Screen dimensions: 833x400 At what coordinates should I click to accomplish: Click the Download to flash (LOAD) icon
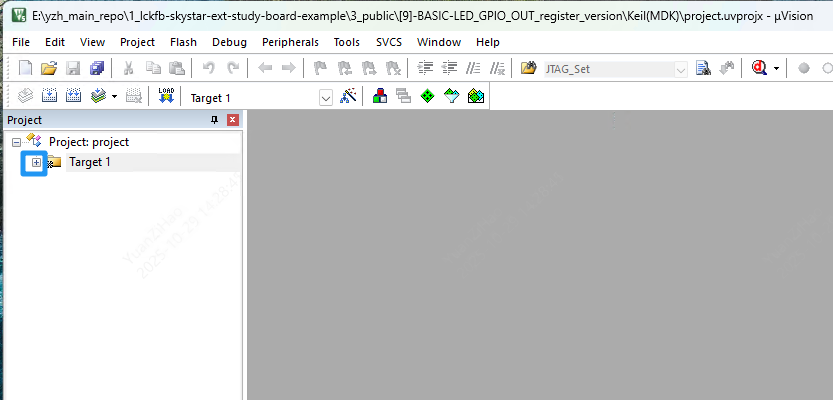pos(166,97)
